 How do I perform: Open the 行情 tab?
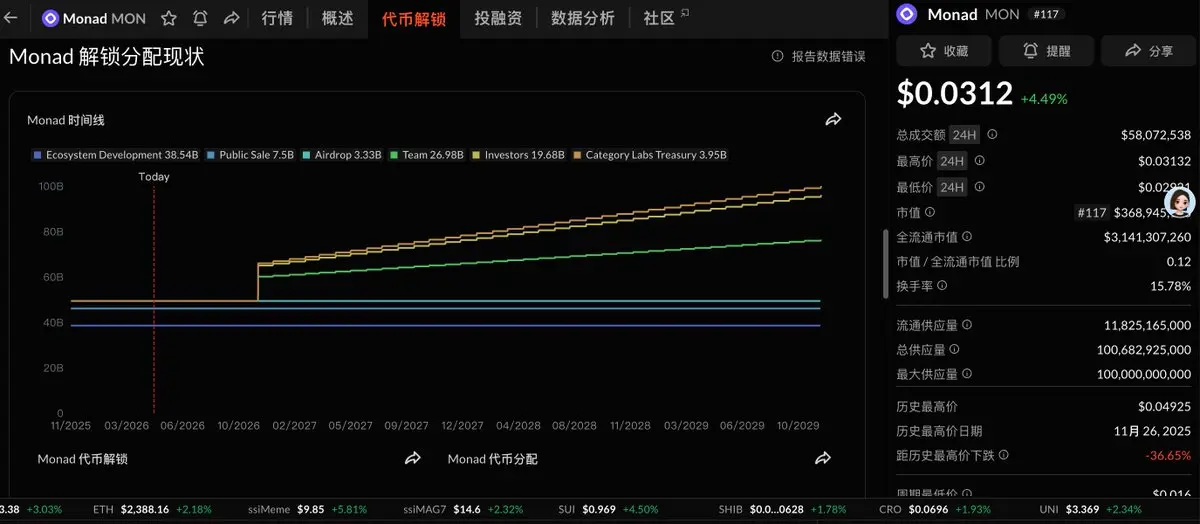277,18
